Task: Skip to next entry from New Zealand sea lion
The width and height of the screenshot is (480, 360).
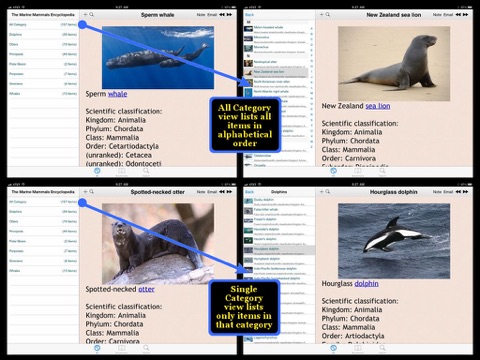Action: (465, 15)
